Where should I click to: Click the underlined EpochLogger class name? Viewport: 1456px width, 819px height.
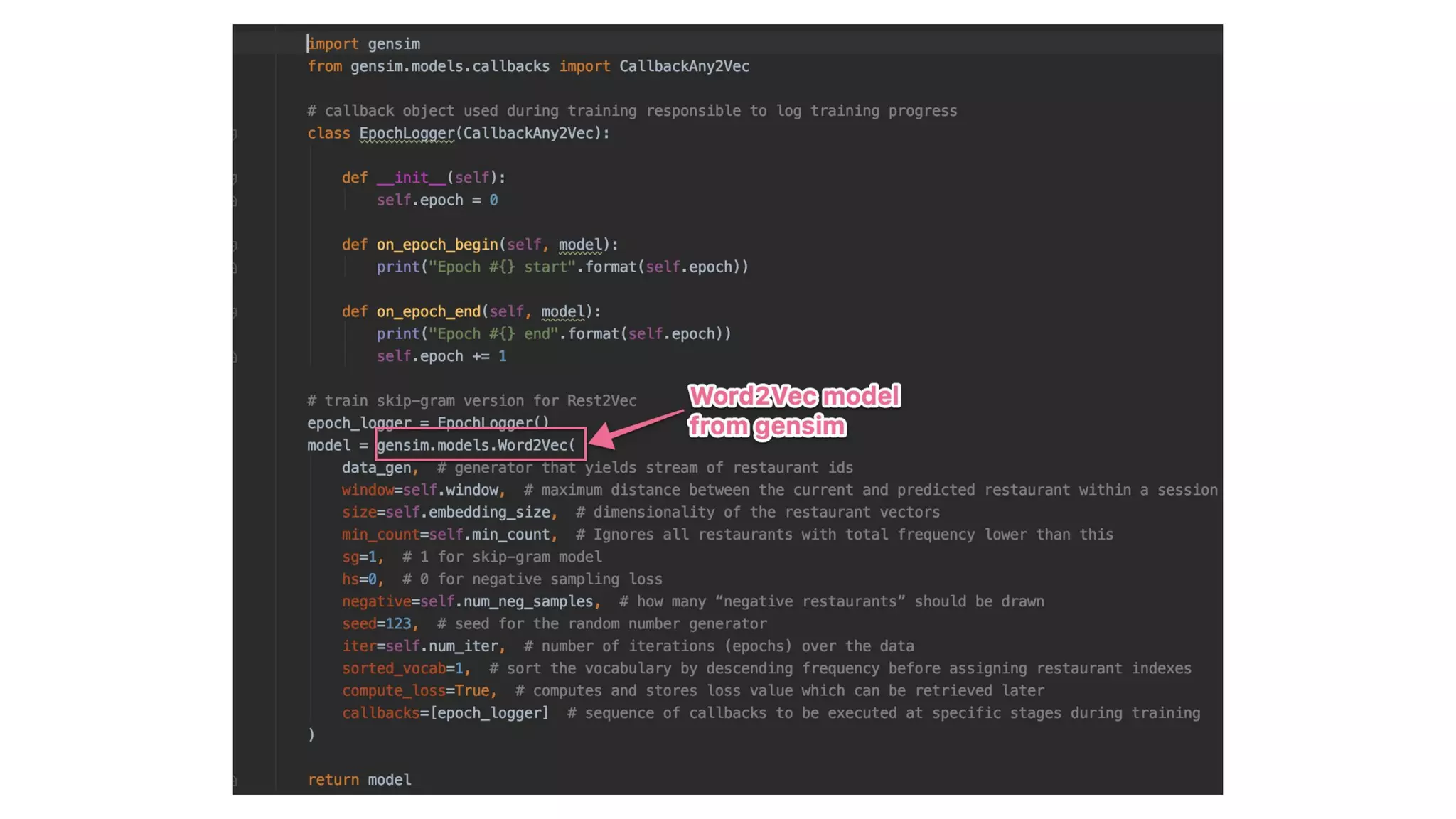(x=407, y=133)
